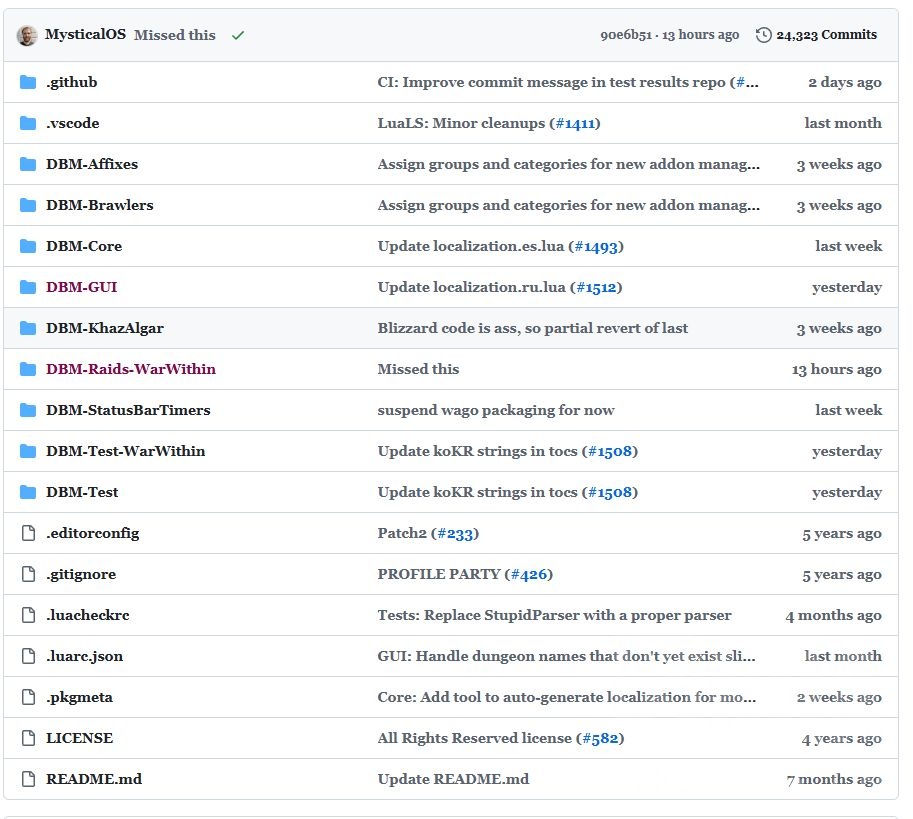913x819 pixels.
Task: View the 24,323 Commits history
Action: coord(826,35)
